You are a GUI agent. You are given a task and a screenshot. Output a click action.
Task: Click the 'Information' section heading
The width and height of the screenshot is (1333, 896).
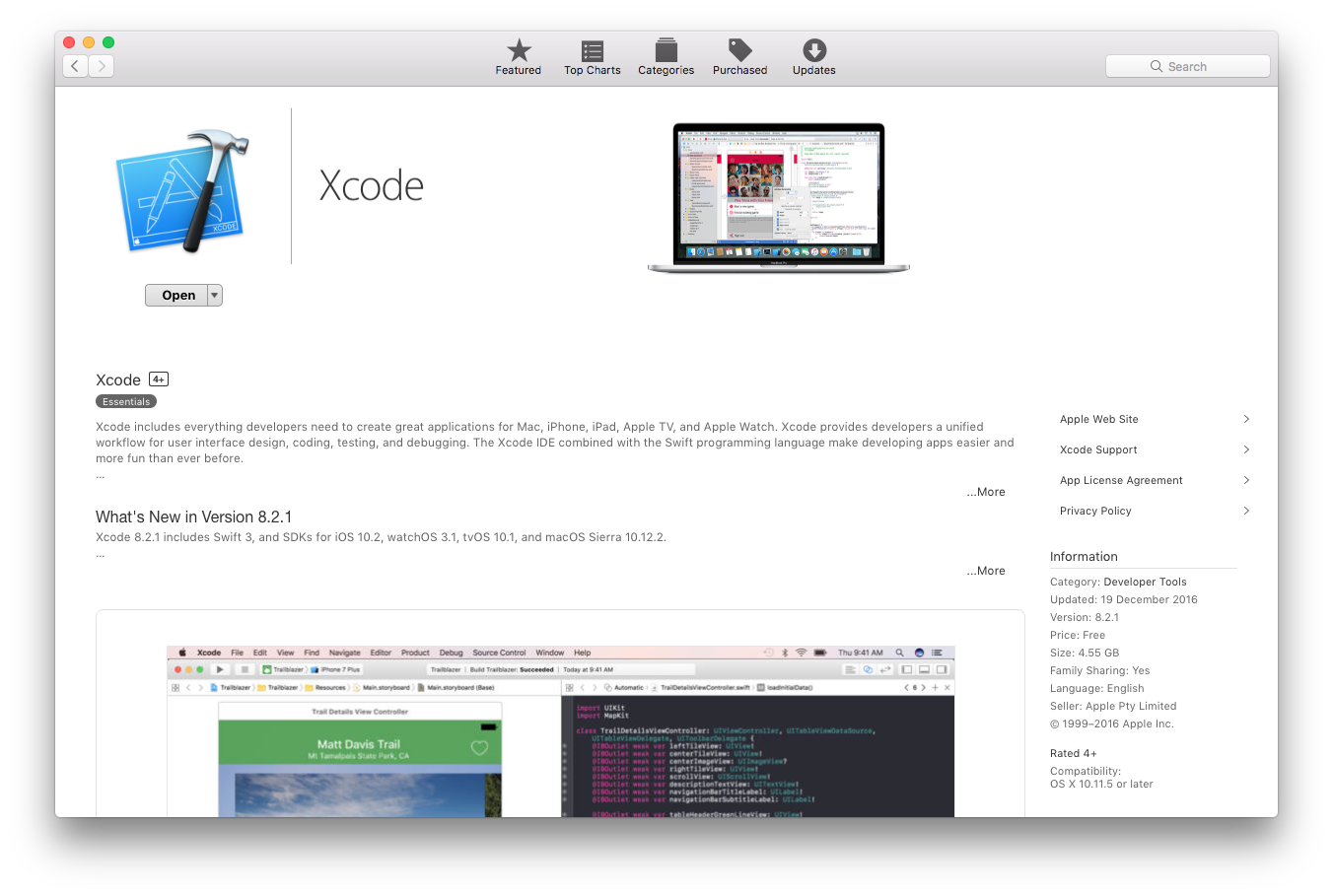(x=1084, y=556)
